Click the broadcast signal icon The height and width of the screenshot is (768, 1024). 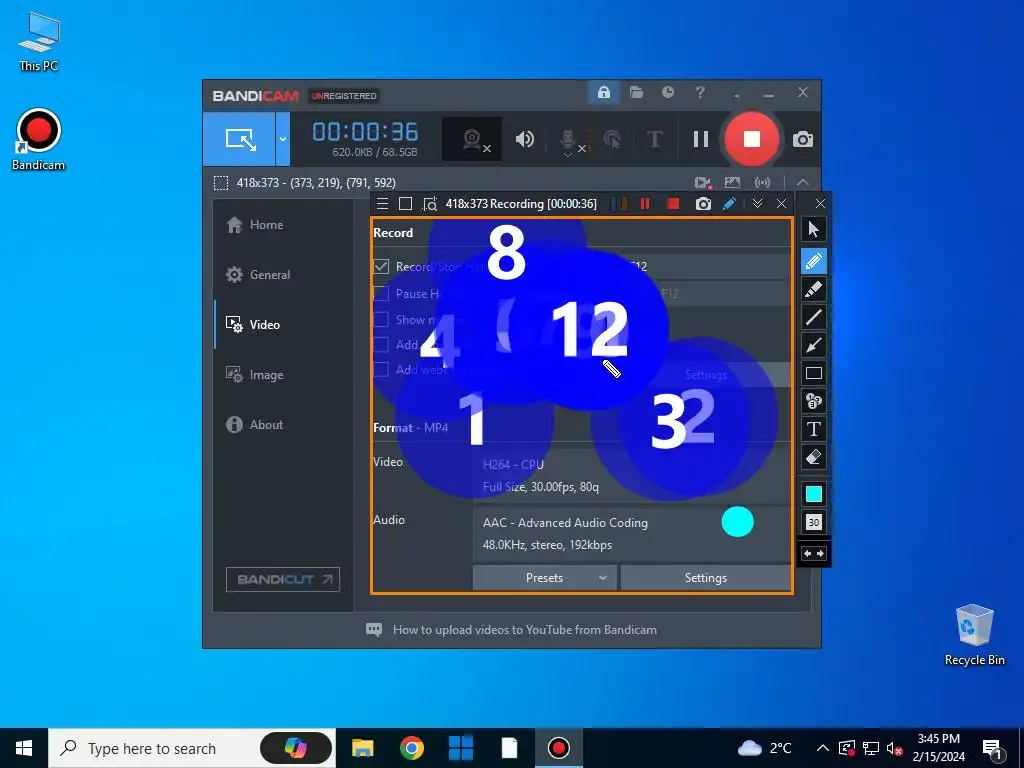(762, 183)
